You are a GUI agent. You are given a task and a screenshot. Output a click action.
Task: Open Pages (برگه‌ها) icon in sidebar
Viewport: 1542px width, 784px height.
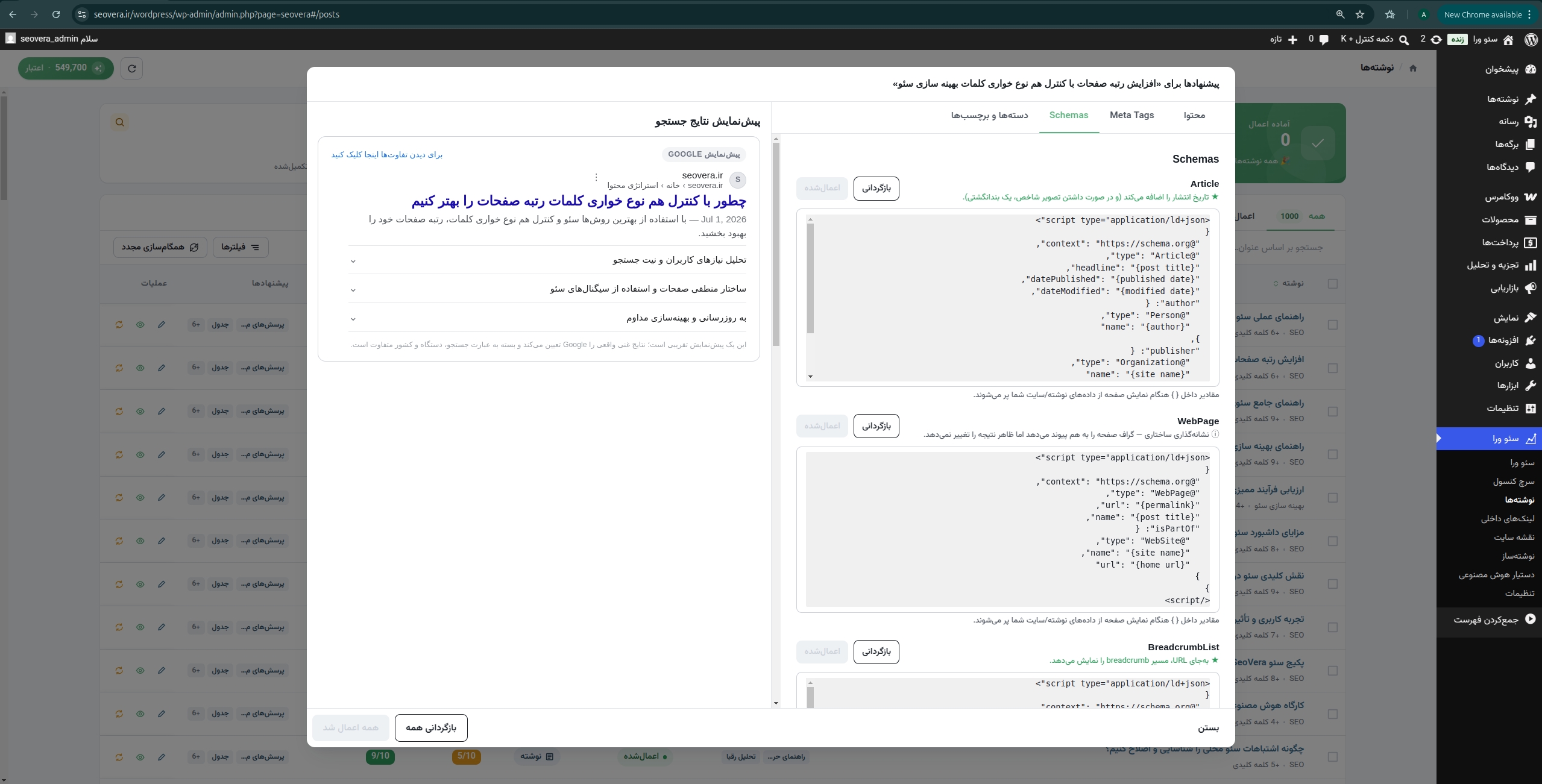click(x=1530, y=145)
